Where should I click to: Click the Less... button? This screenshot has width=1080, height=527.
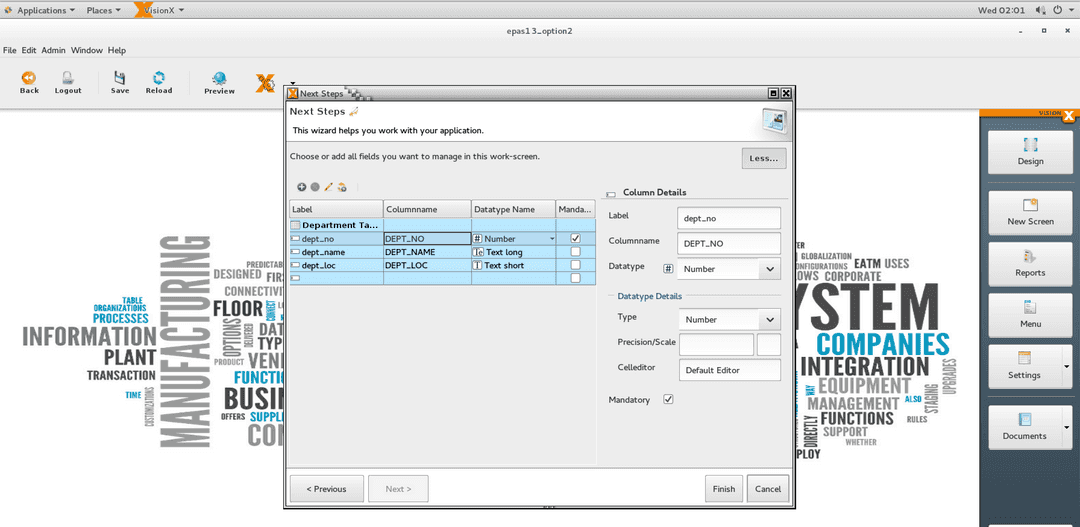[x=764, y=158]
